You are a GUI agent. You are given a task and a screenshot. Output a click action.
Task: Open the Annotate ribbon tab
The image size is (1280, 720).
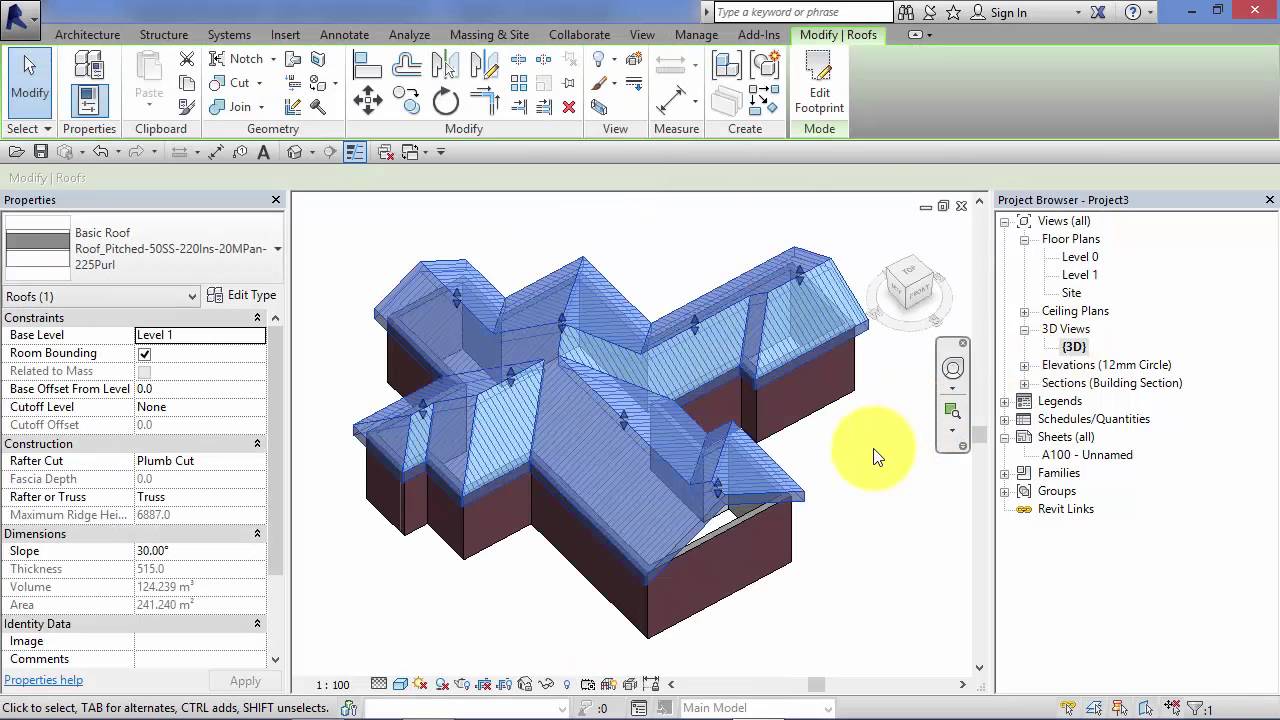coord(344,35)
